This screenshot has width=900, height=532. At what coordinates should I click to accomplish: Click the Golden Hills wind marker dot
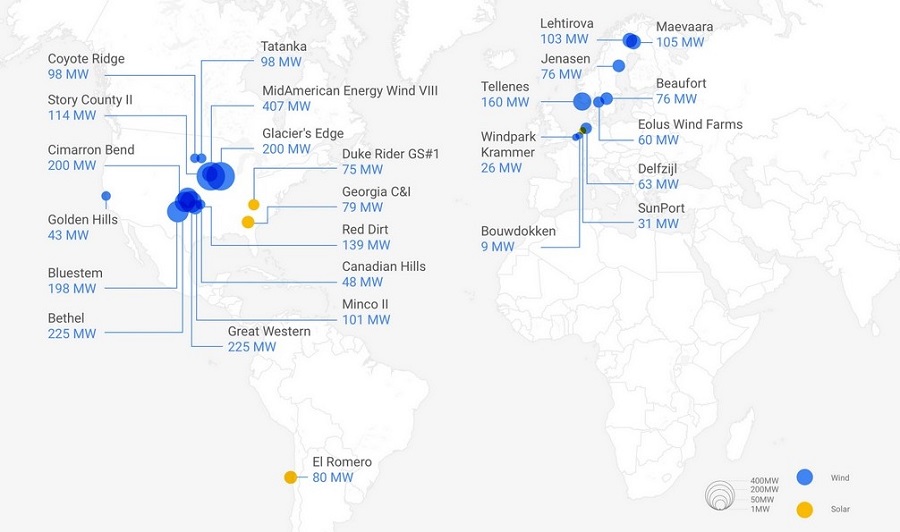[x=106, y=196]
